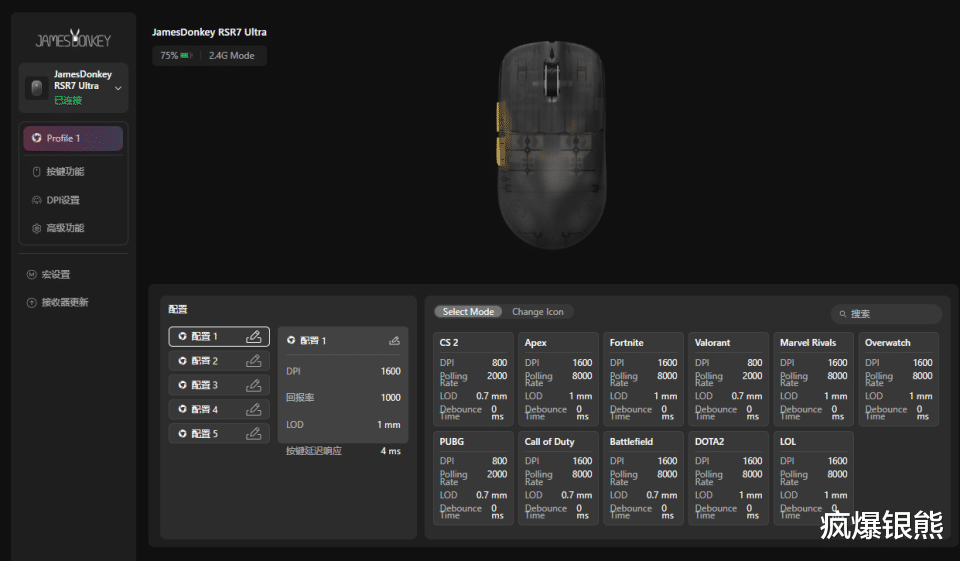
Task: Open 宏设置 macro settings
Action: [x=55, y=274]
